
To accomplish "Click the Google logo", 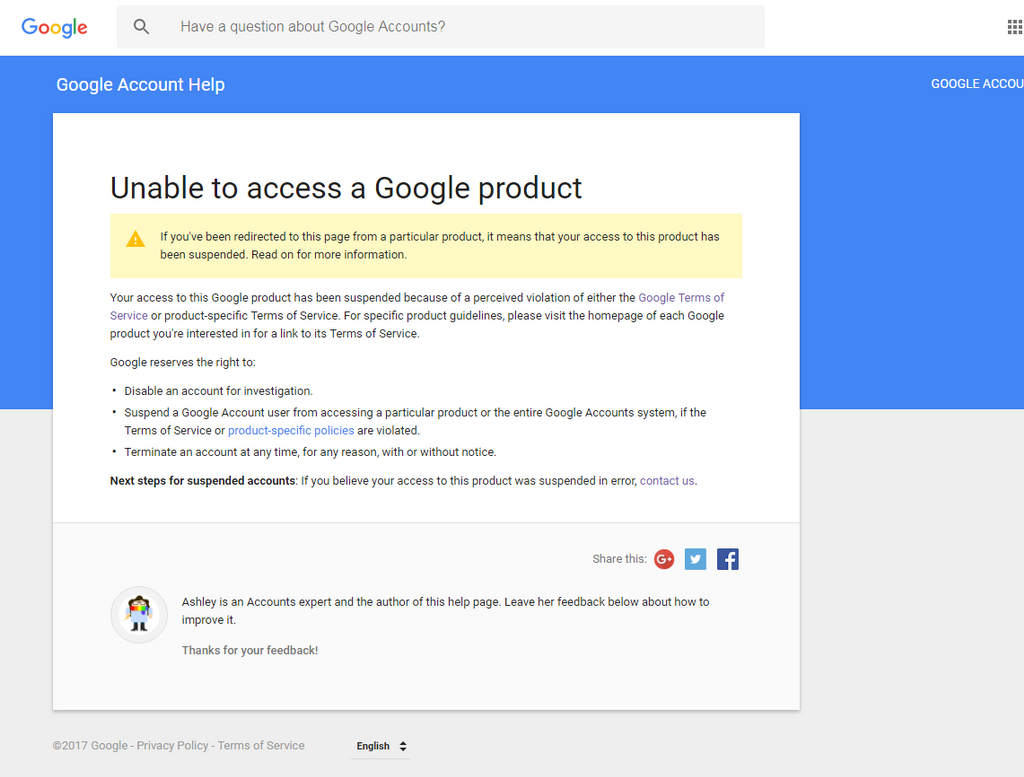I will coord(54,27).
